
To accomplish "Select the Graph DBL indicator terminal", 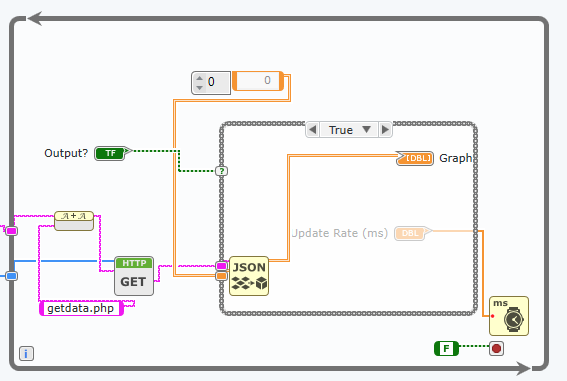I will (x=415, y=158).
